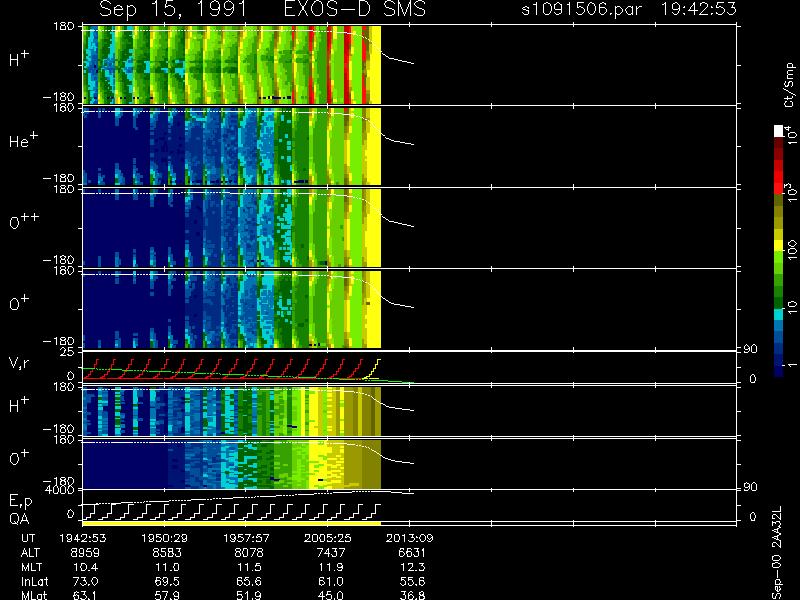Click the date title "Sep 15, 1991"

click(x=173, y=9)
